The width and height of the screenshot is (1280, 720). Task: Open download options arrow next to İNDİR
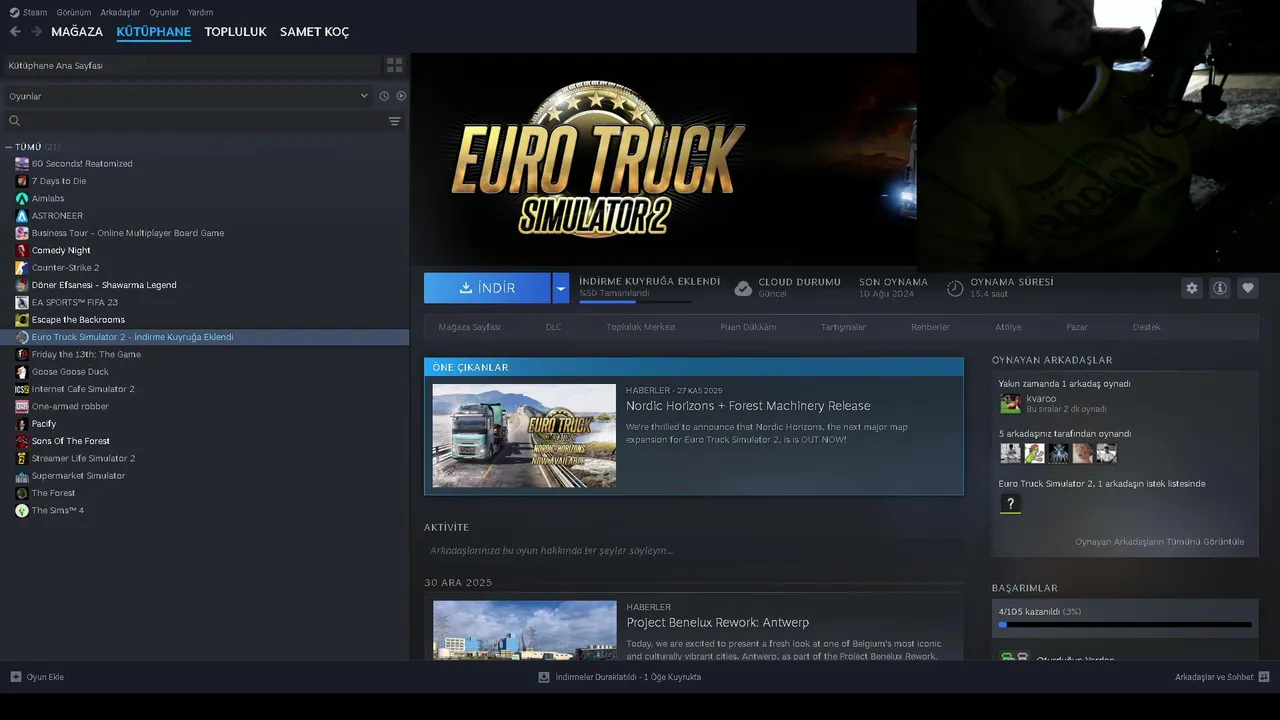pos(561,288)
